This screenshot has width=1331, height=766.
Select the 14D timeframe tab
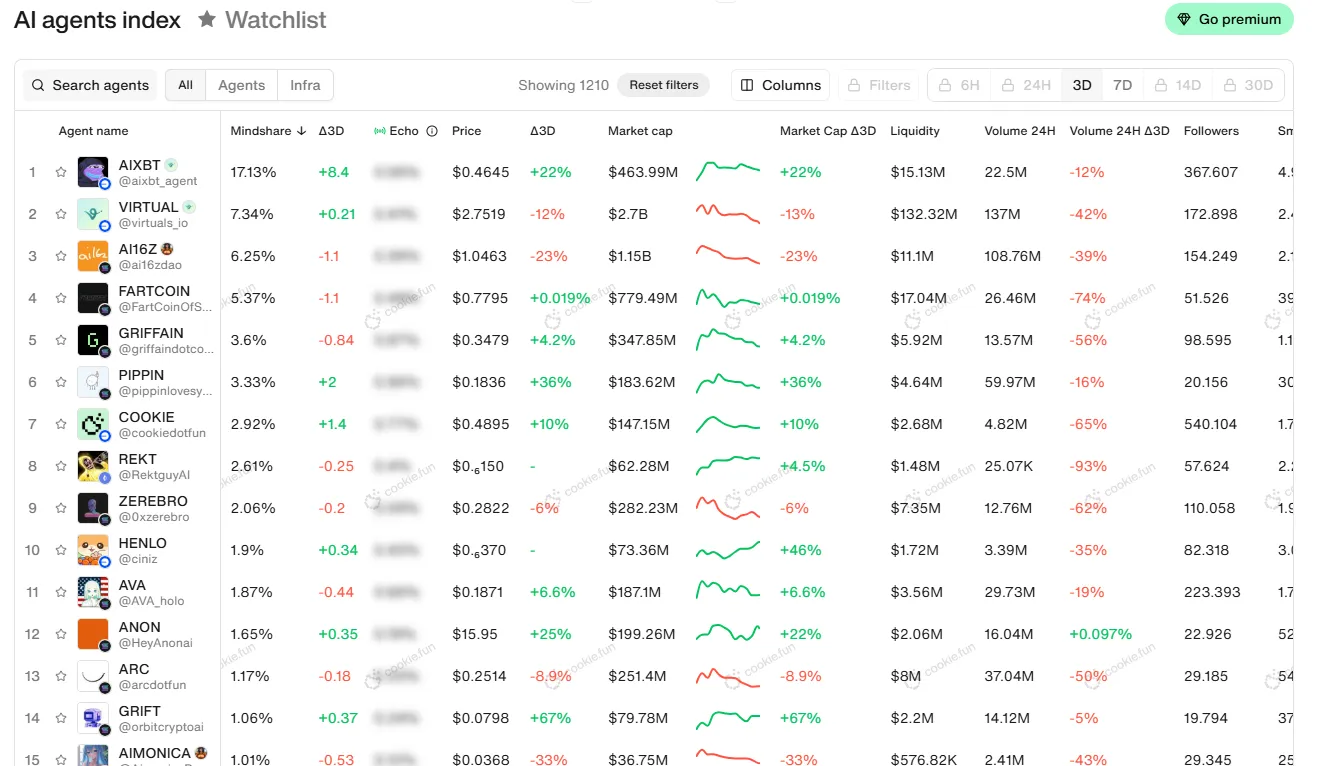tap(1175, 85)
